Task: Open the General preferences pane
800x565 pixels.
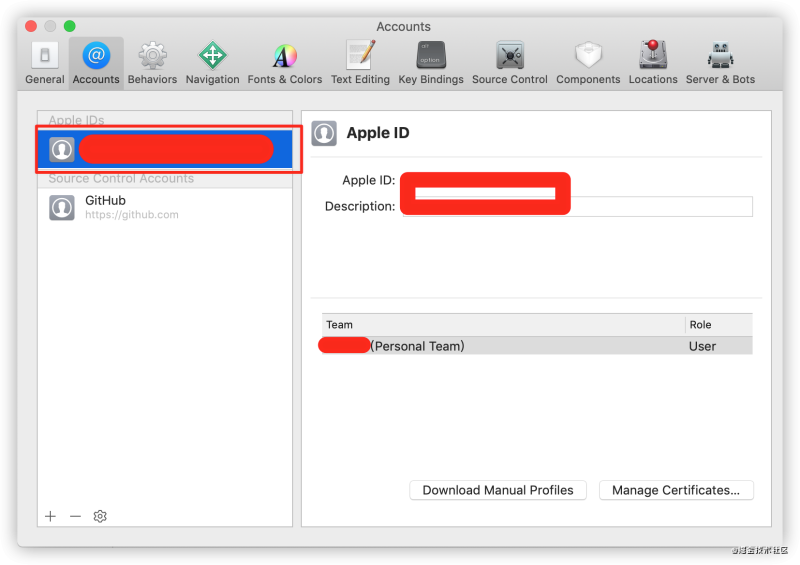Action: coord(44,63)
